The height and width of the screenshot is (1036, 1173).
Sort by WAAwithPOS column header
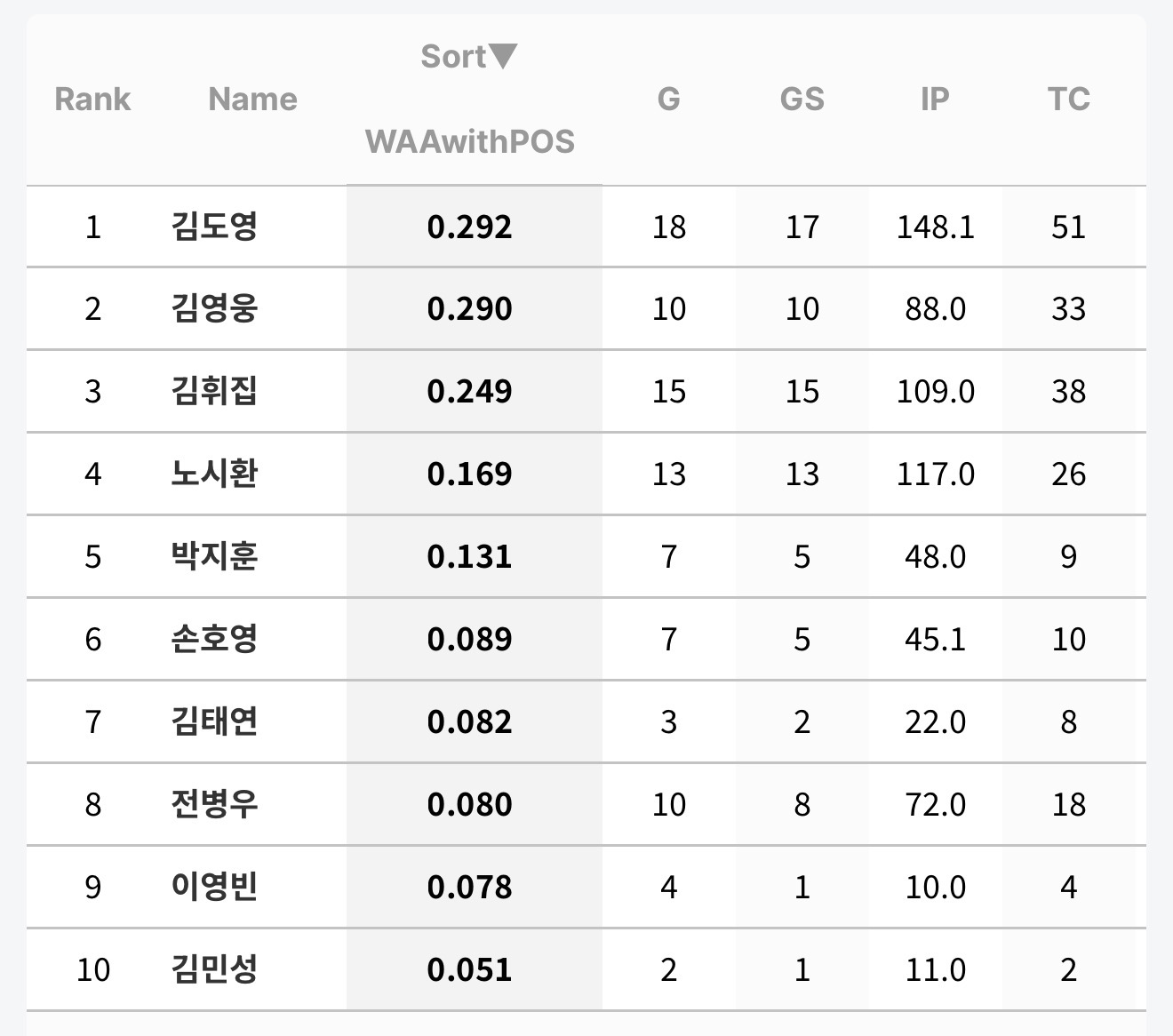coord(469,141)
